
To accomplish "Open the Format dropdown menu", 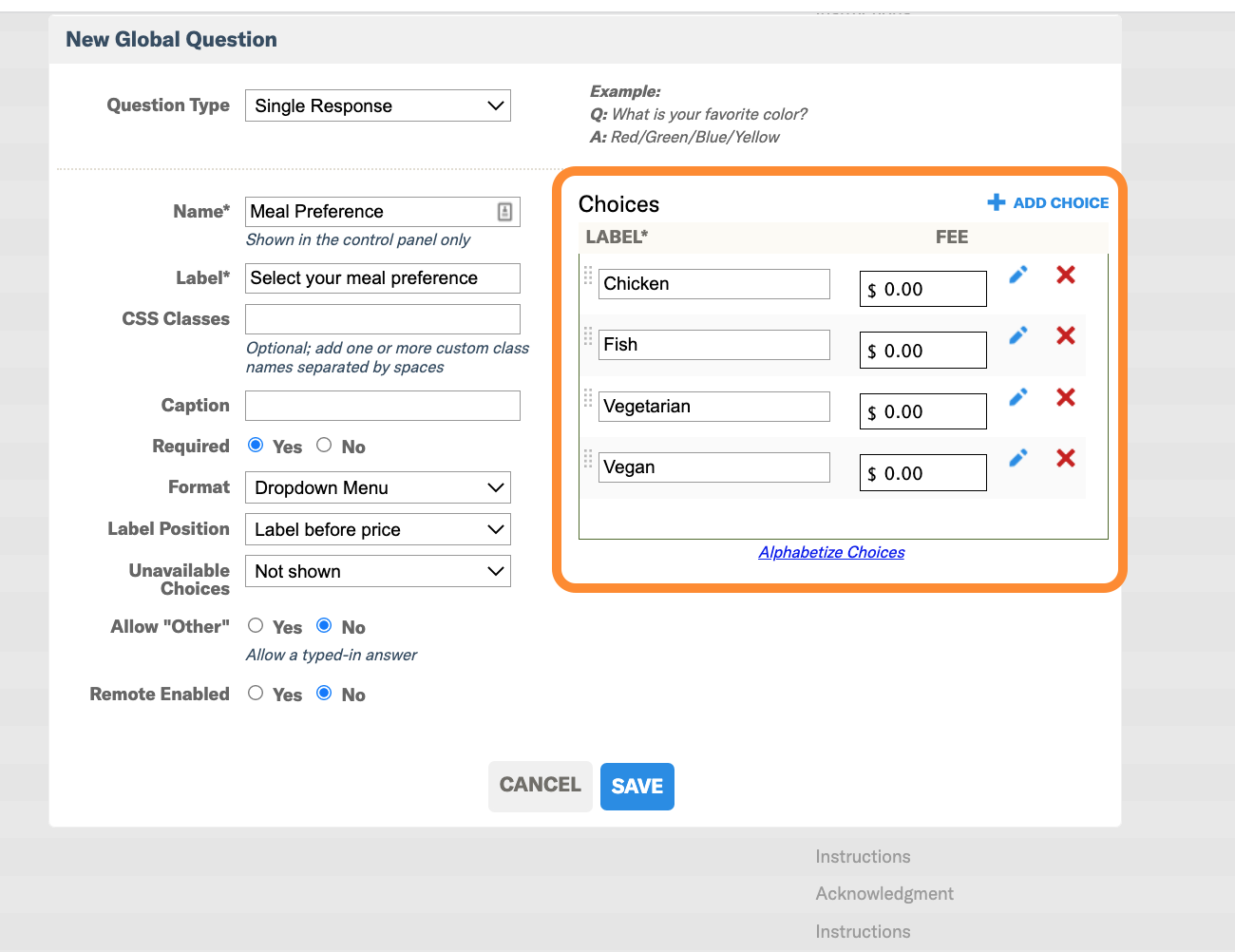I will [x=378, y=487].
